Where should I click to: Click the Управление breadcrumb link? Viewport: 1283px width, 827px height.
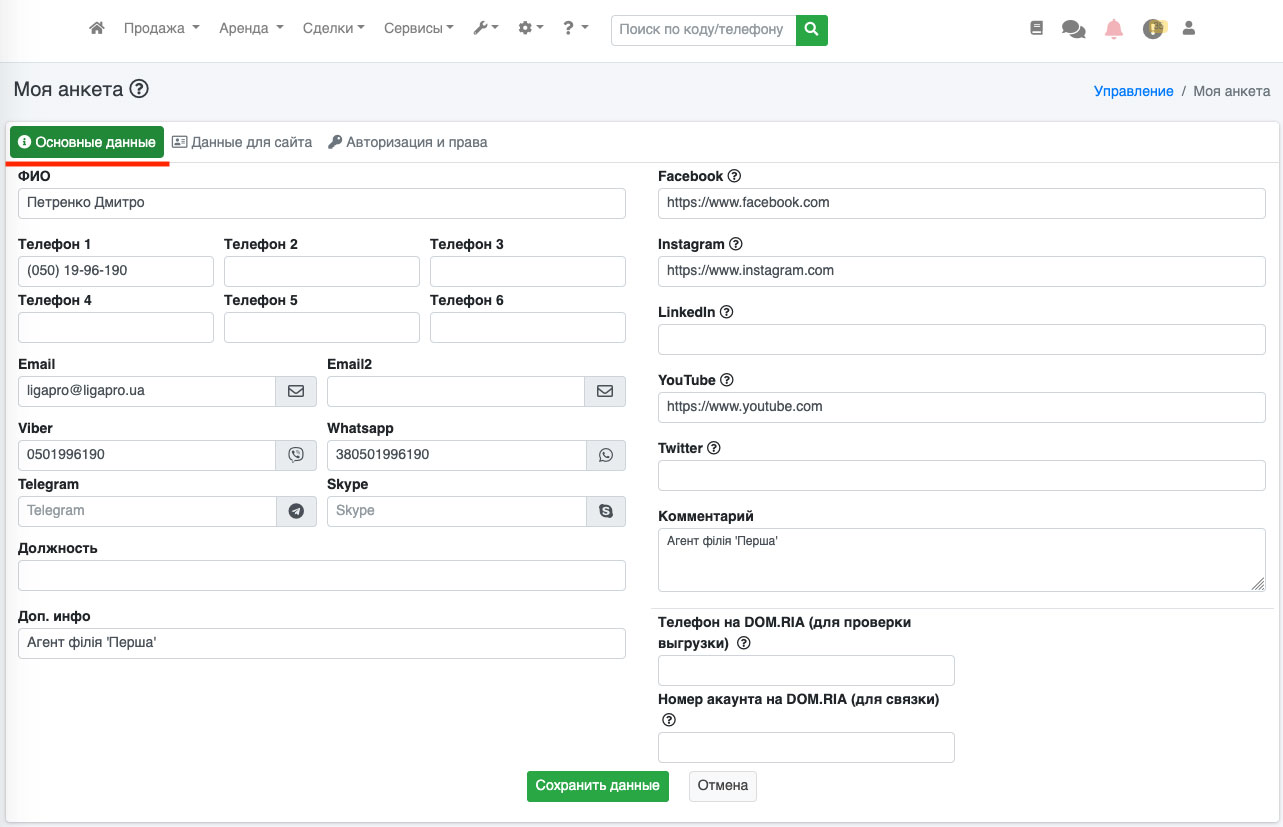coord(1133,91)
